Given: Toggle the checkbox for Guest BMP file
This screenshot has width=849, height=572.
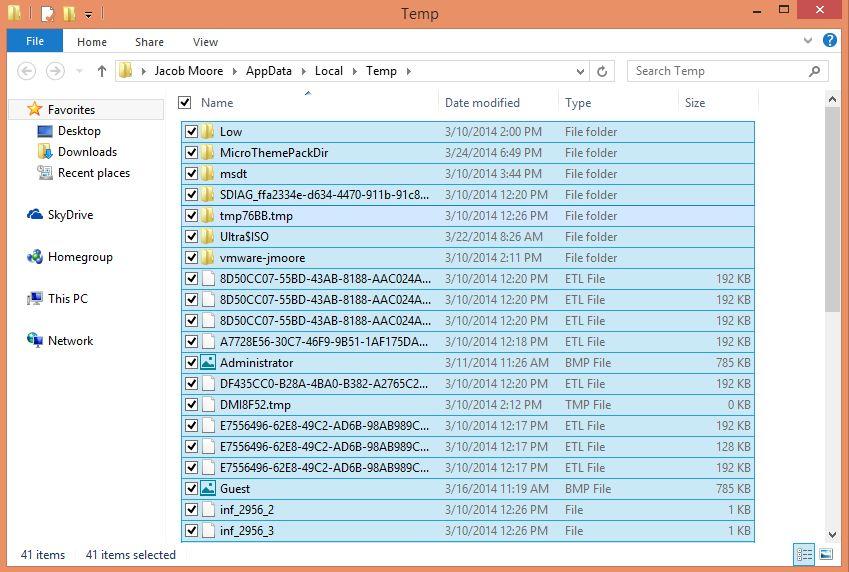Looking at the screenshot, I should click(x=192, y=489).
